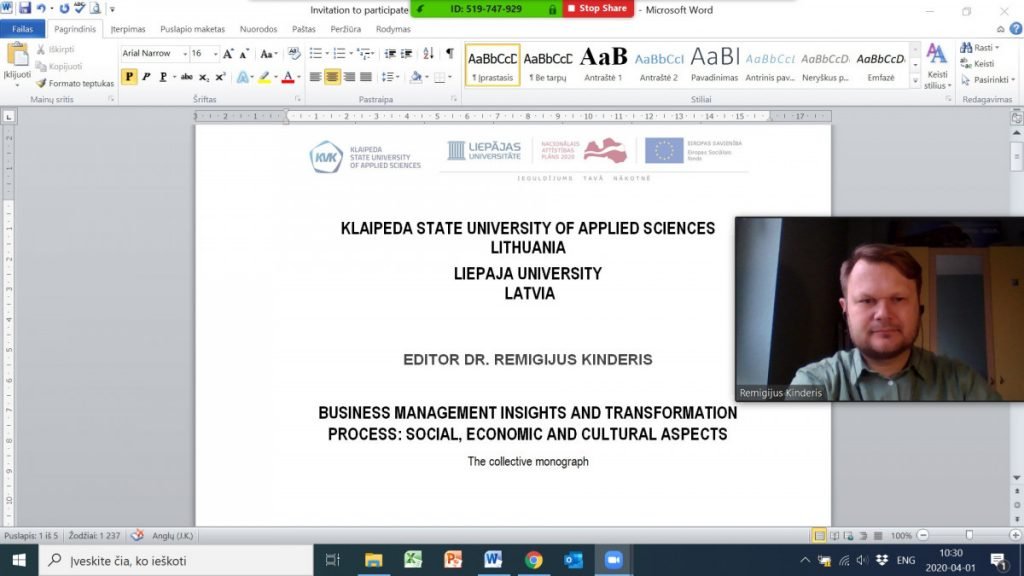Open the Pasirinkti select dropdown
Screen dimensions: 1024x576
pyautogui.click(x=988, y=80)
